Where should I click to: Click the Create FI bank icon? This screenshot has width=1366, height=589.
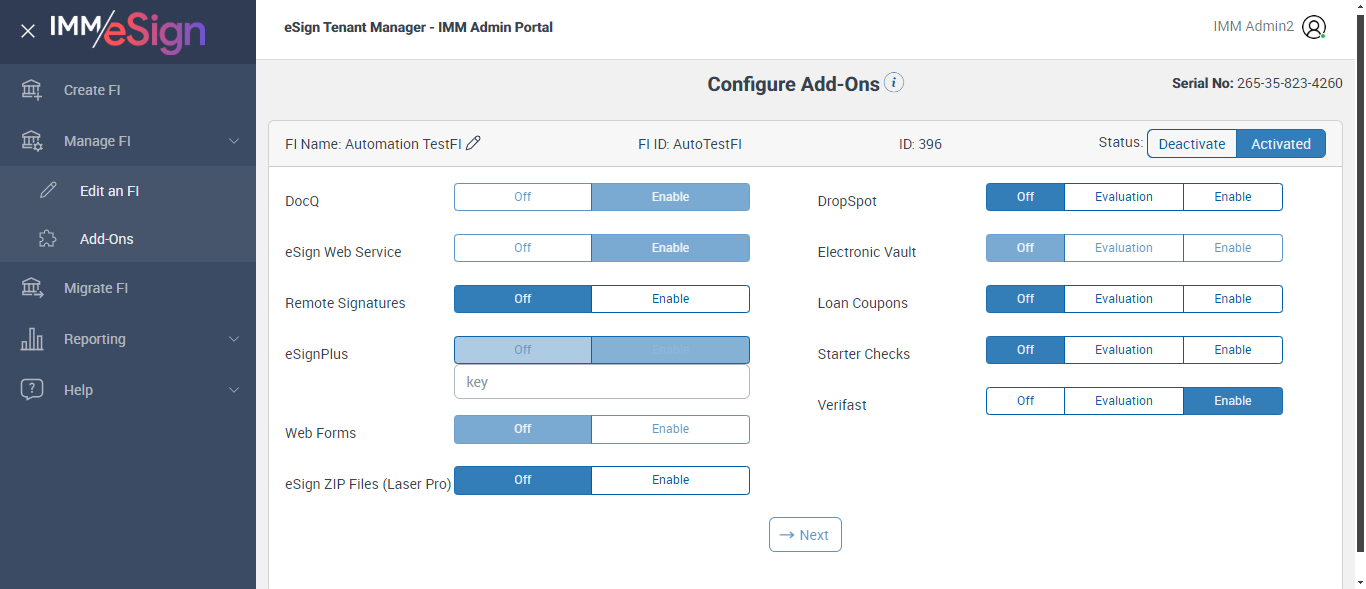coord(32,90)
